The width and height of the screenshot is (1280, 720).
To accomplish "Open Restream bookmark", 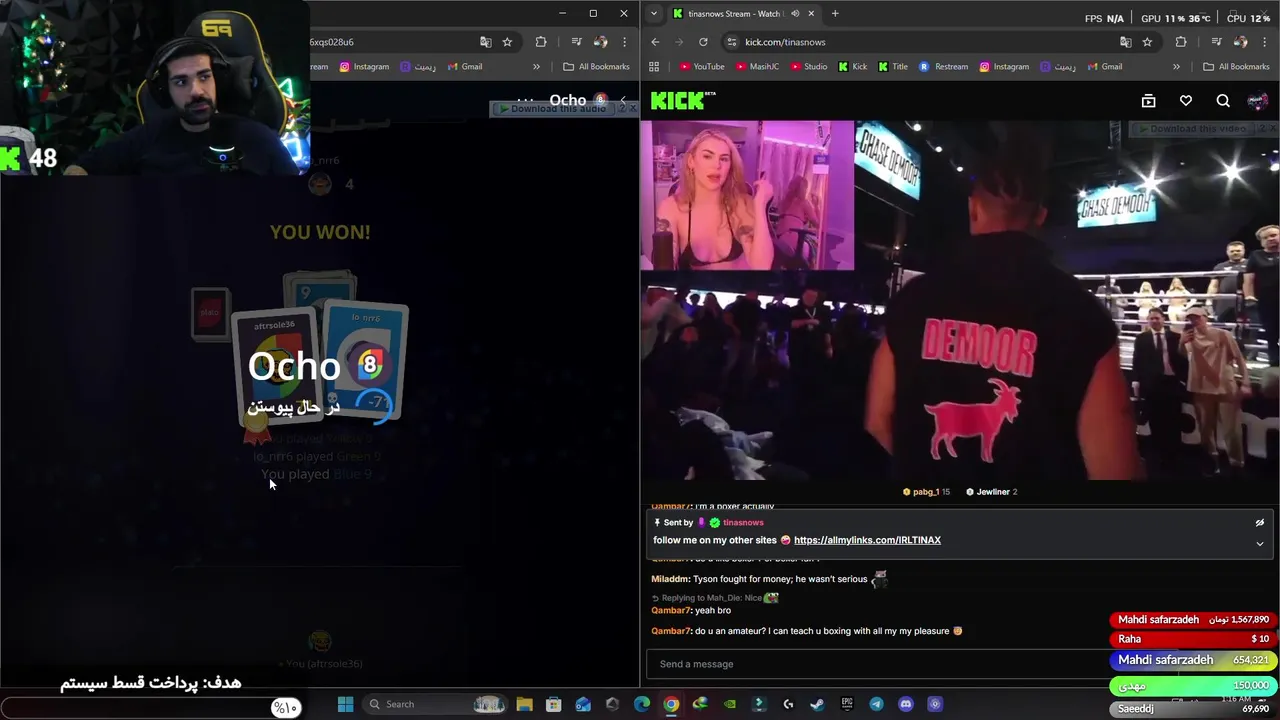I will pyautogui.click(x=943, y=67).
